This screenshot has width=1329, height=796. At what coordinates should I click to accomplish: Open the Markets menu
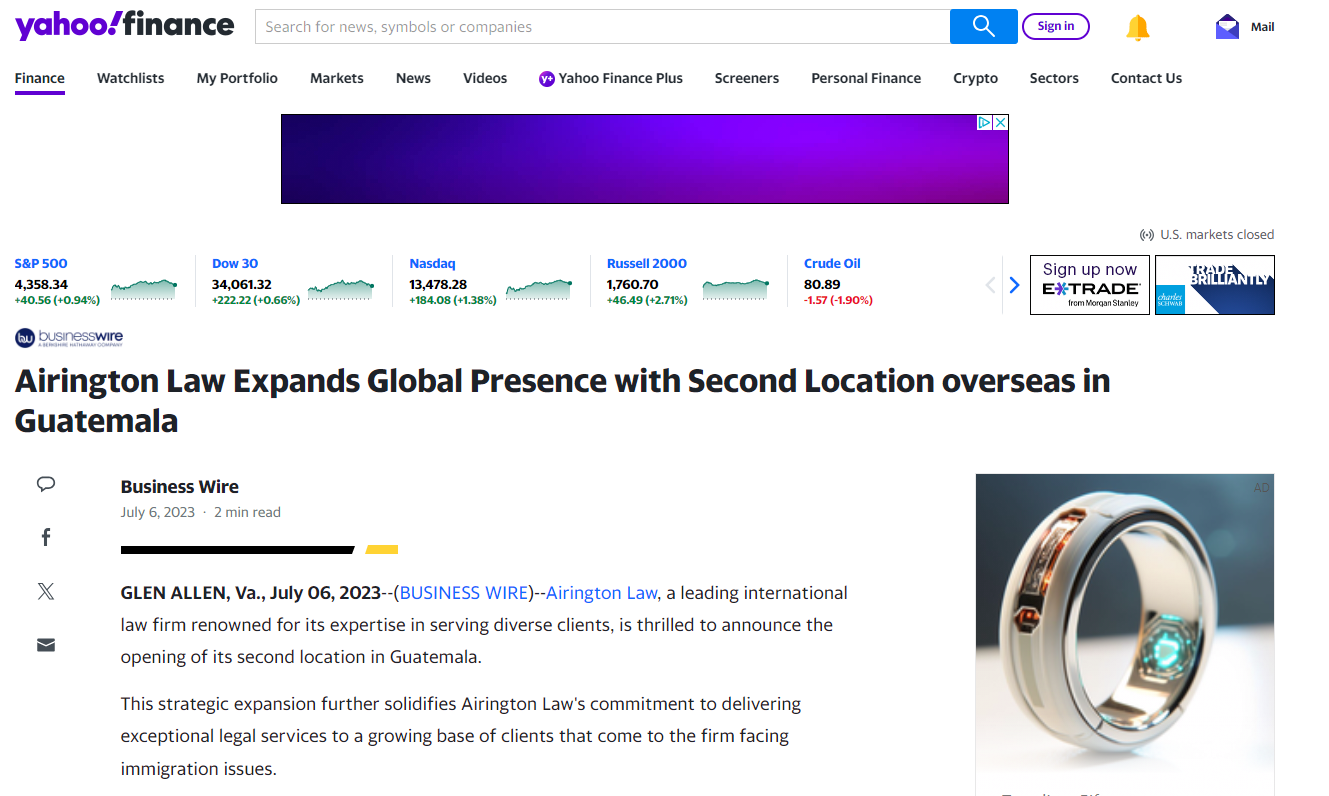pos(337,78)
